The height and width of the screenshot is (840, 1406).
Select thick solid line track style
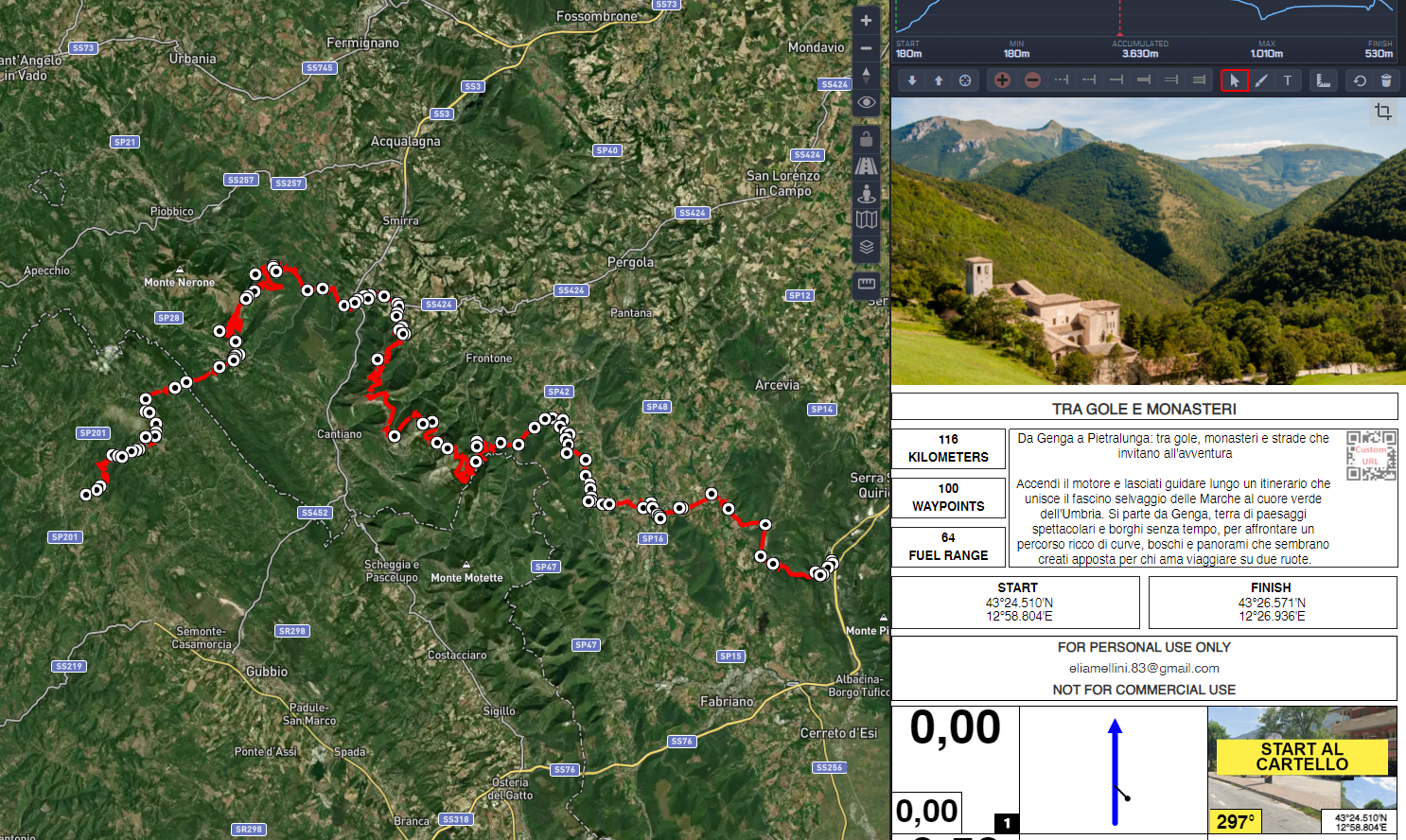1144,80
